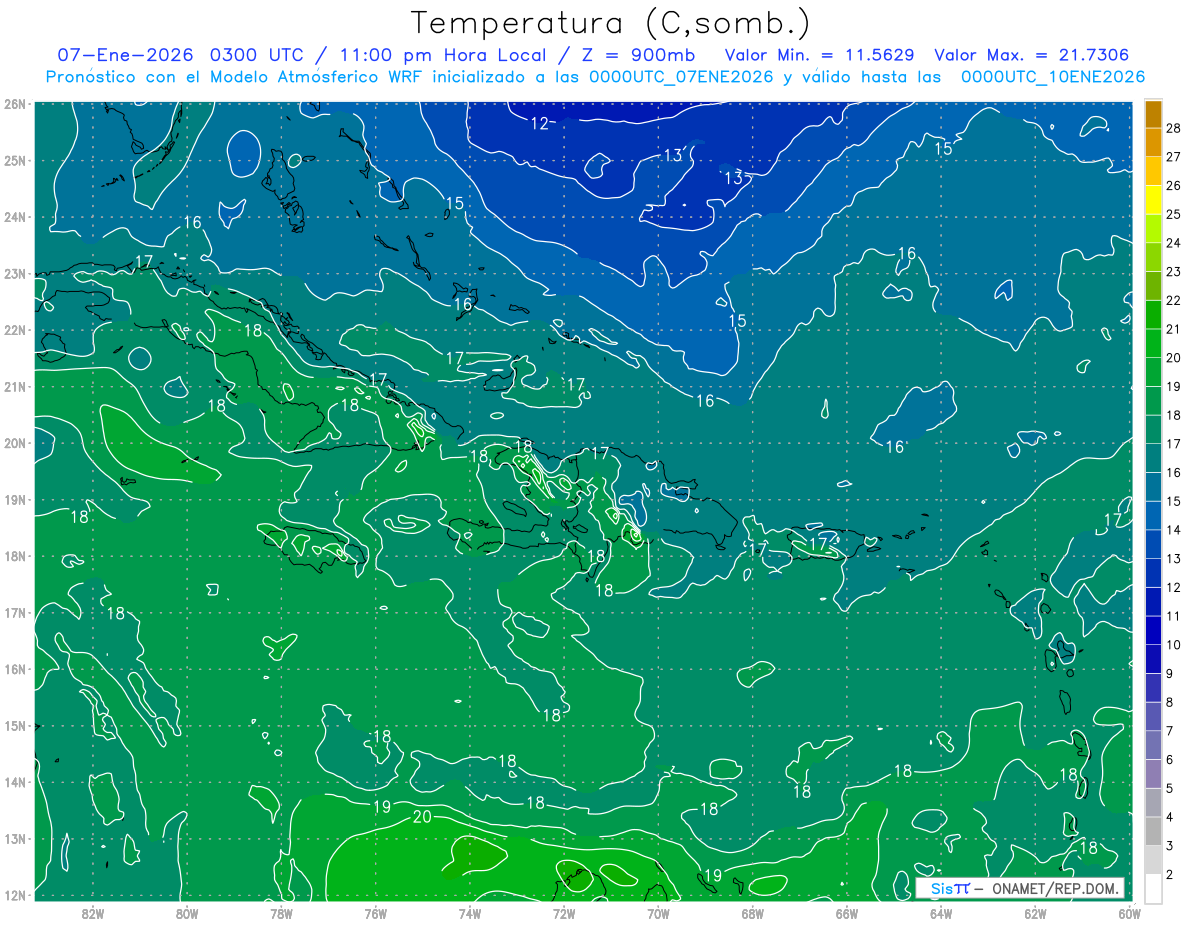Click the '68W' longitude axis label
The image size is (1200, 927).
pos(752,913)
